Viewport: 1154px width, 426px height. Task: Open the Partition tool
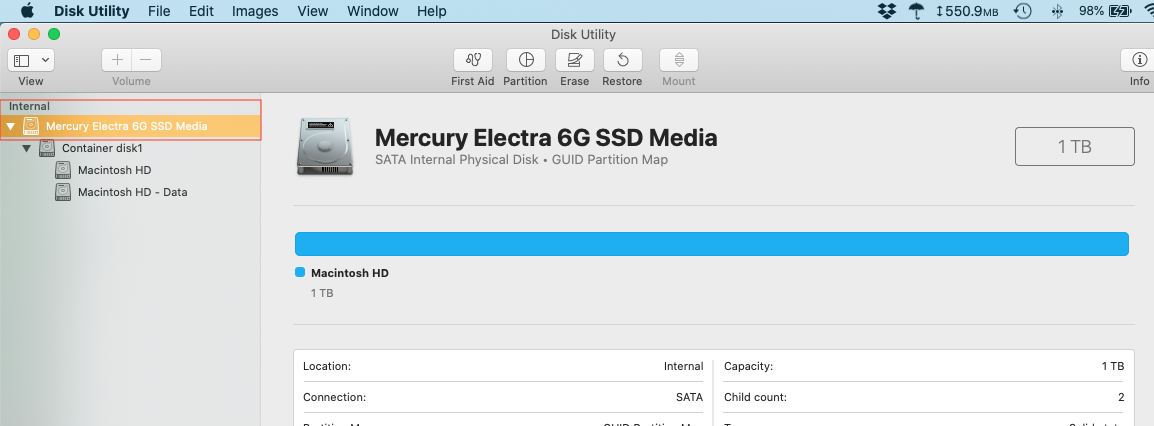[525, 60]
